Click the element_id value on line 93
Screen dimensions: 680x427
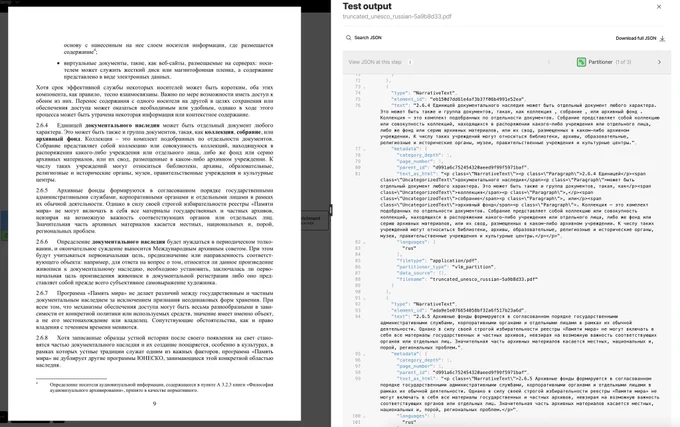[x=477, y=310]
